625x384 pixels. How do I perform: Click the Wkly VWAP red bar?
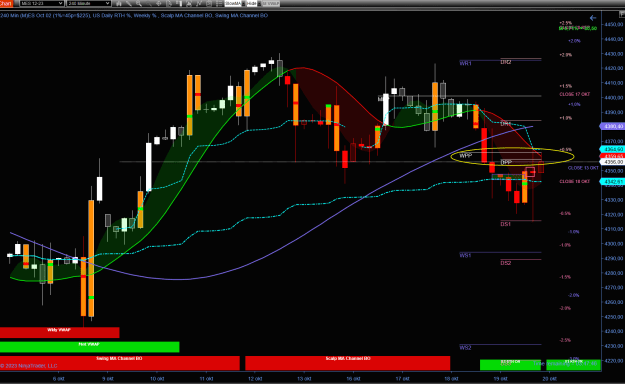(59, 332)
